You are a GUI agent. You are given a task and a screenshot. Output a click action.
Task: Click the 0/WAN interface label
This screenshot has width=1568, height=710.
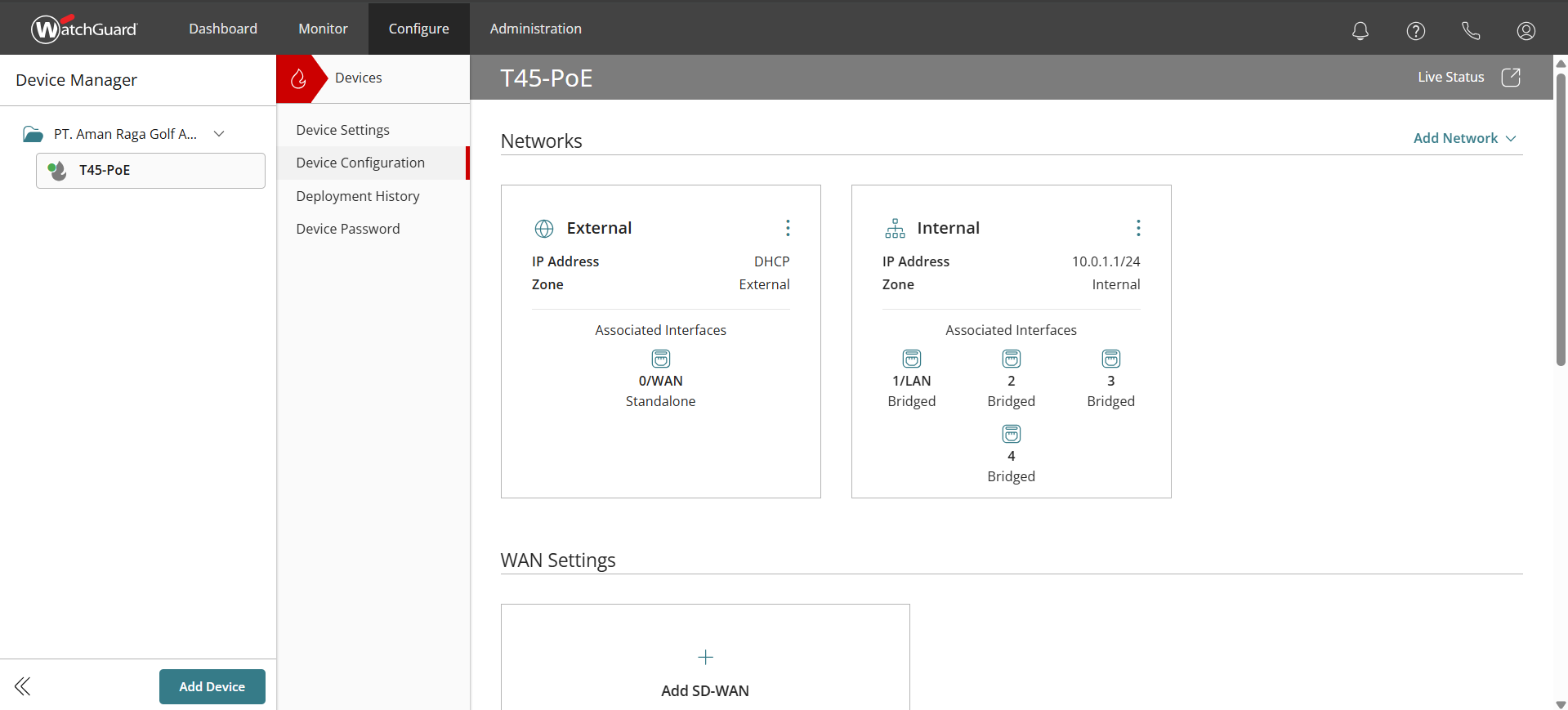[660, 381]
